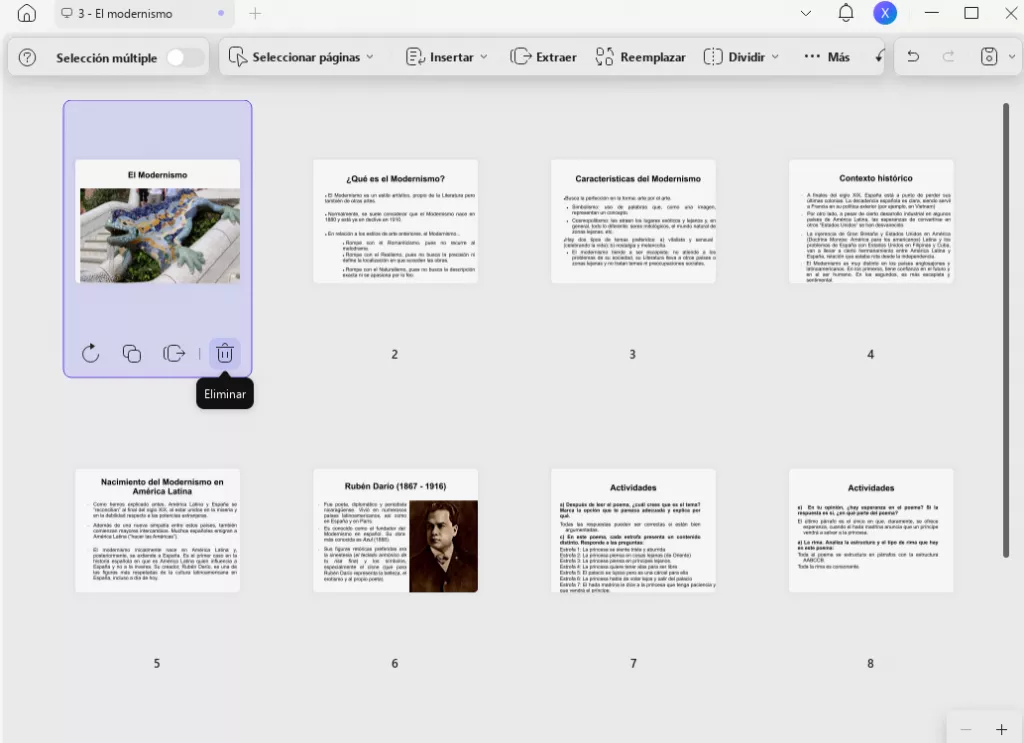
Task: Copy page 1 using the duplicate icon
Action: (x=132, y=353)
